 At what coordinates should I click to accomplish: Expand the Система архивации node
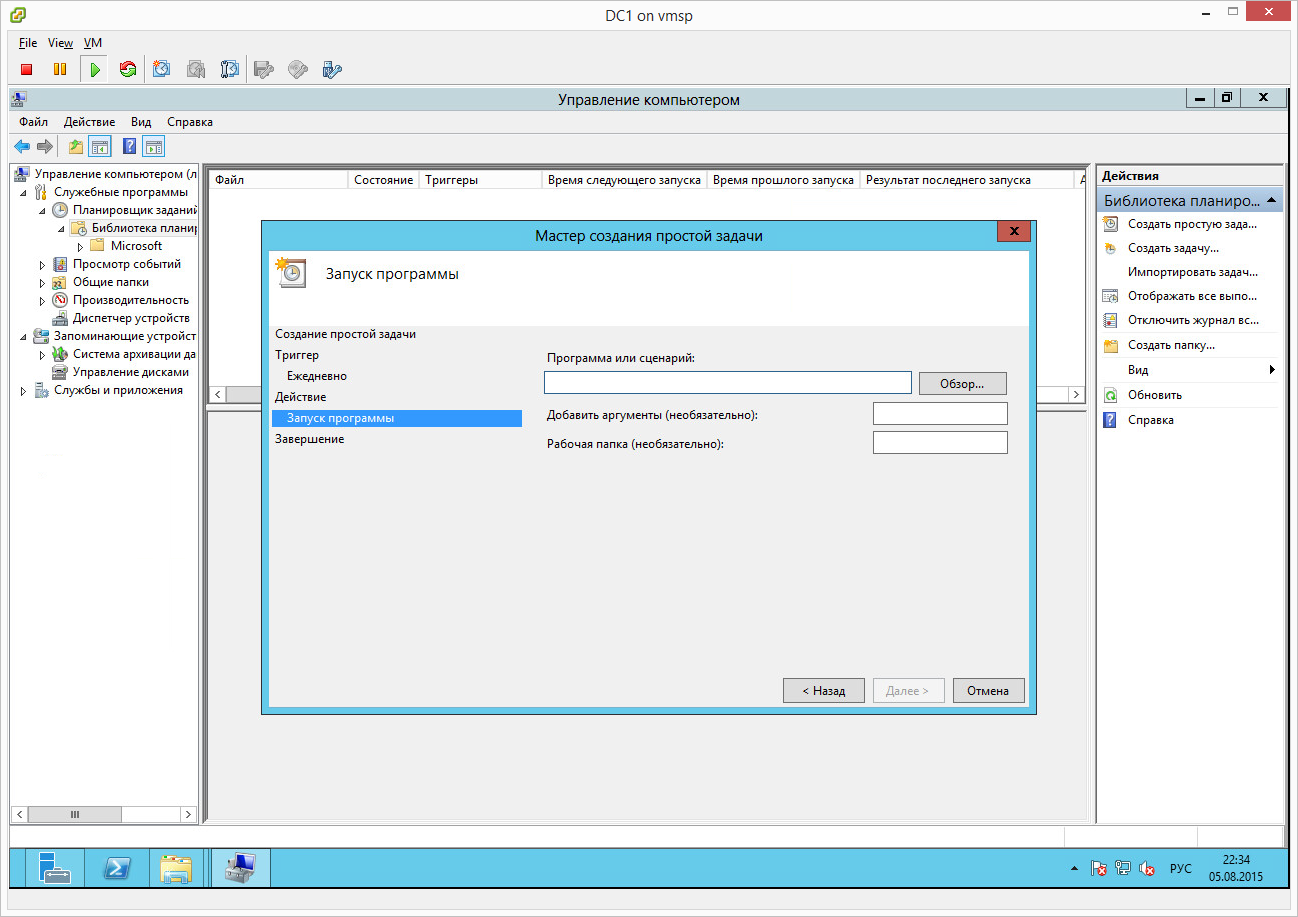42,354
